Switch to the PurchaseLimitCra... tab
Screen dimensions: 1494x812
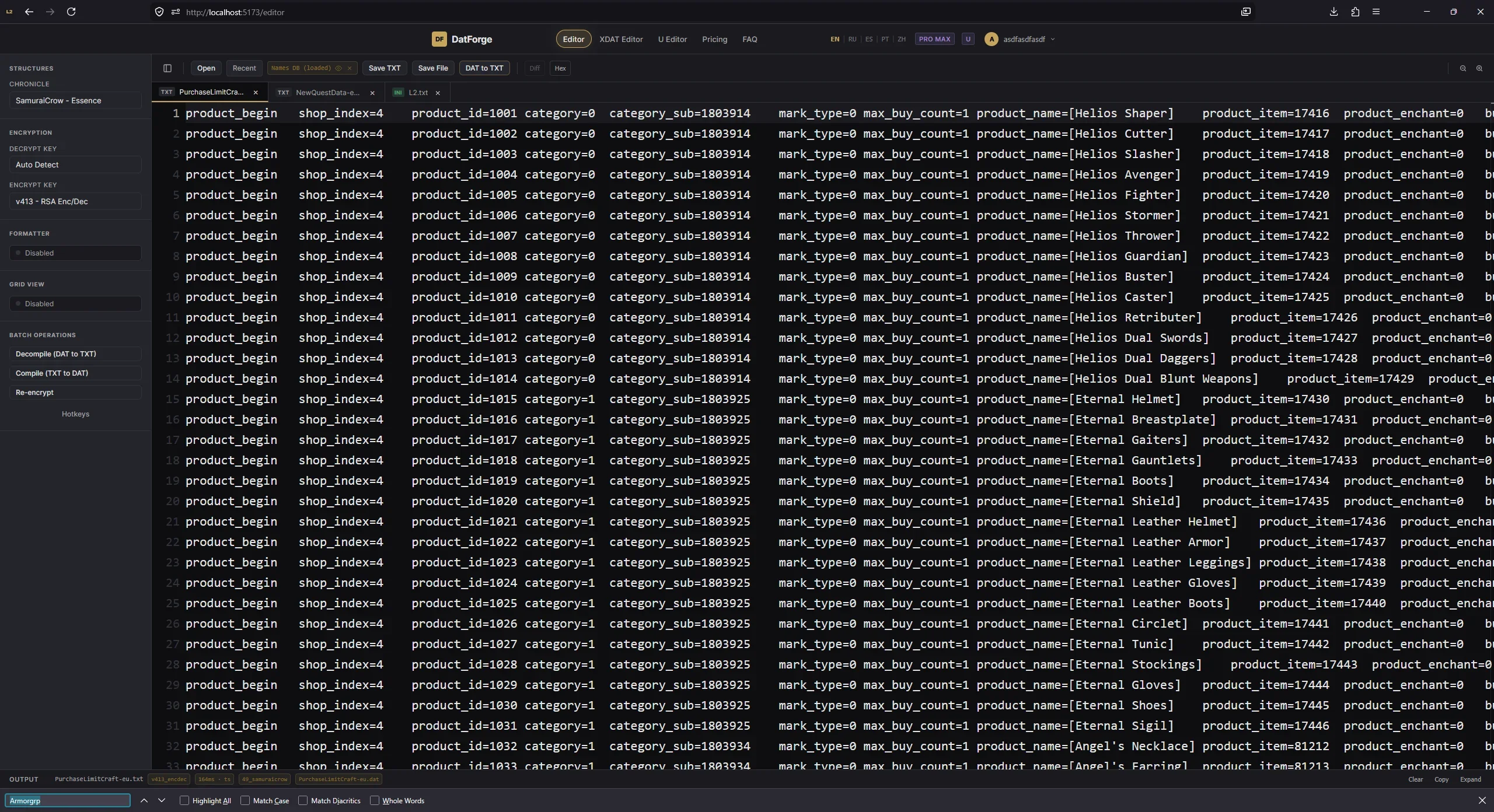click(210, 92)
